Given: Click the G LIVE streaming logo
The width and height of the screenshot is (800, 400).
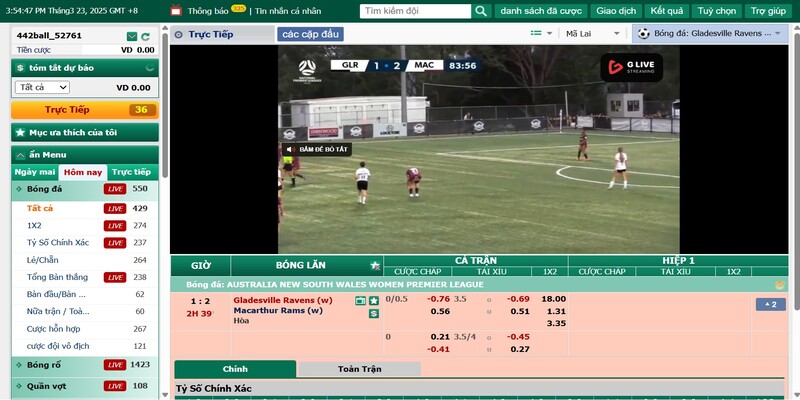Looking at the screenshot, I should click(x=632, y=67).
